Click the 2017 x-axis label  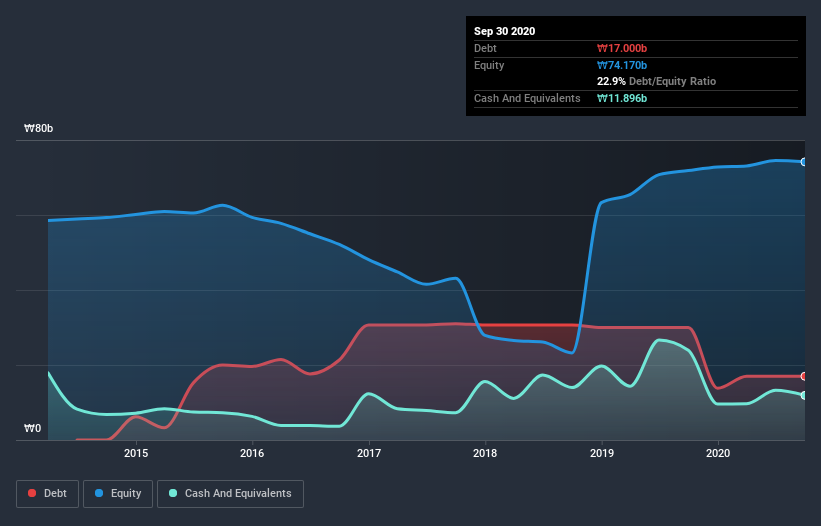point(369,453)
